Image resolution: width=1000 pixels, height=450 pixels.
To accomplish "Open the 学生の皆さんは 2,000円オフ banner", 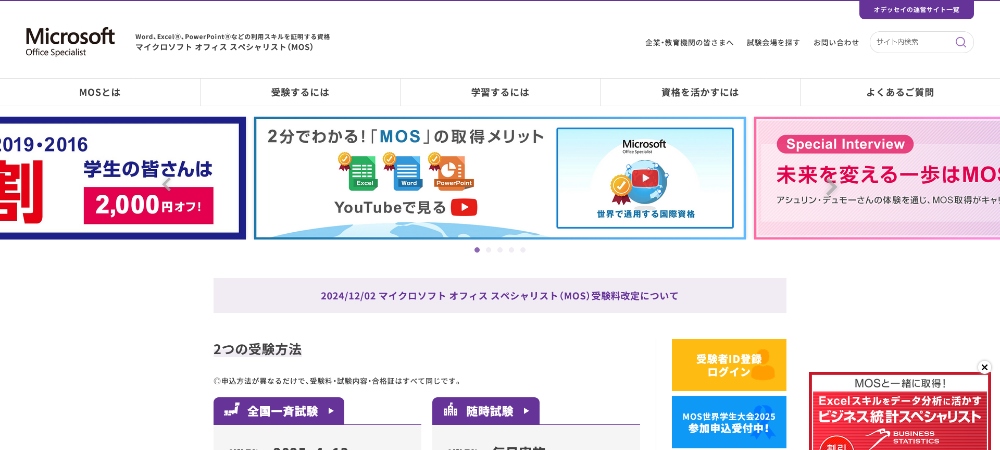I will tap(123, 178).
